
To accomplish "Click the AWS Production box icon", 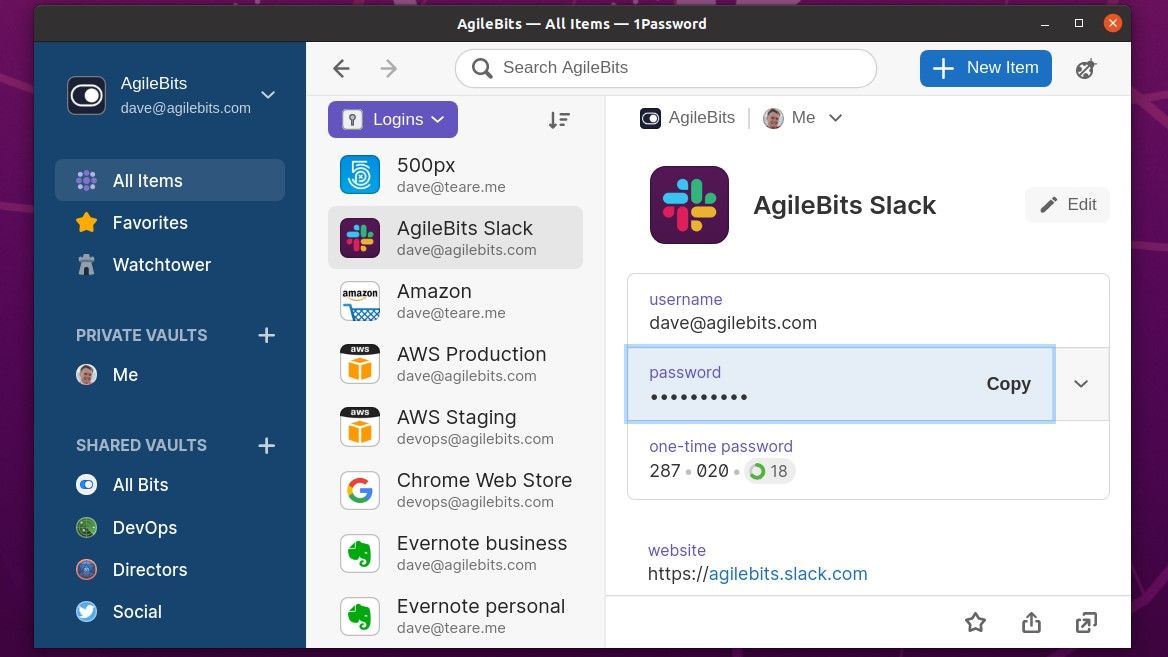I will pyautogui.click(x=360, y=364).
